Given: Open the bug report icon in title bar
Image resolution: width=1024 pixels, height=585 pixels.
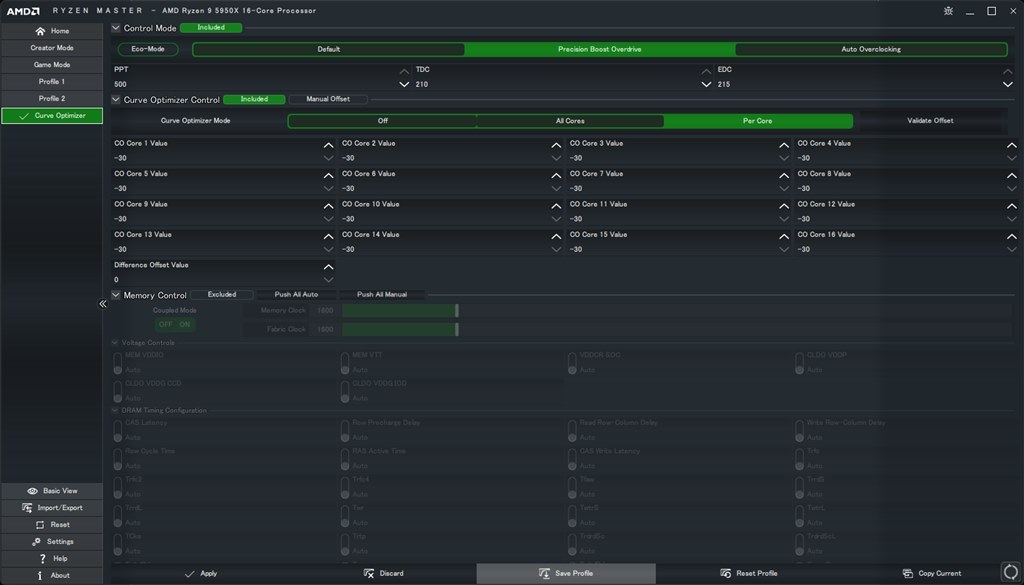Looking at the screenshot, I should click(x=948, y=11).
